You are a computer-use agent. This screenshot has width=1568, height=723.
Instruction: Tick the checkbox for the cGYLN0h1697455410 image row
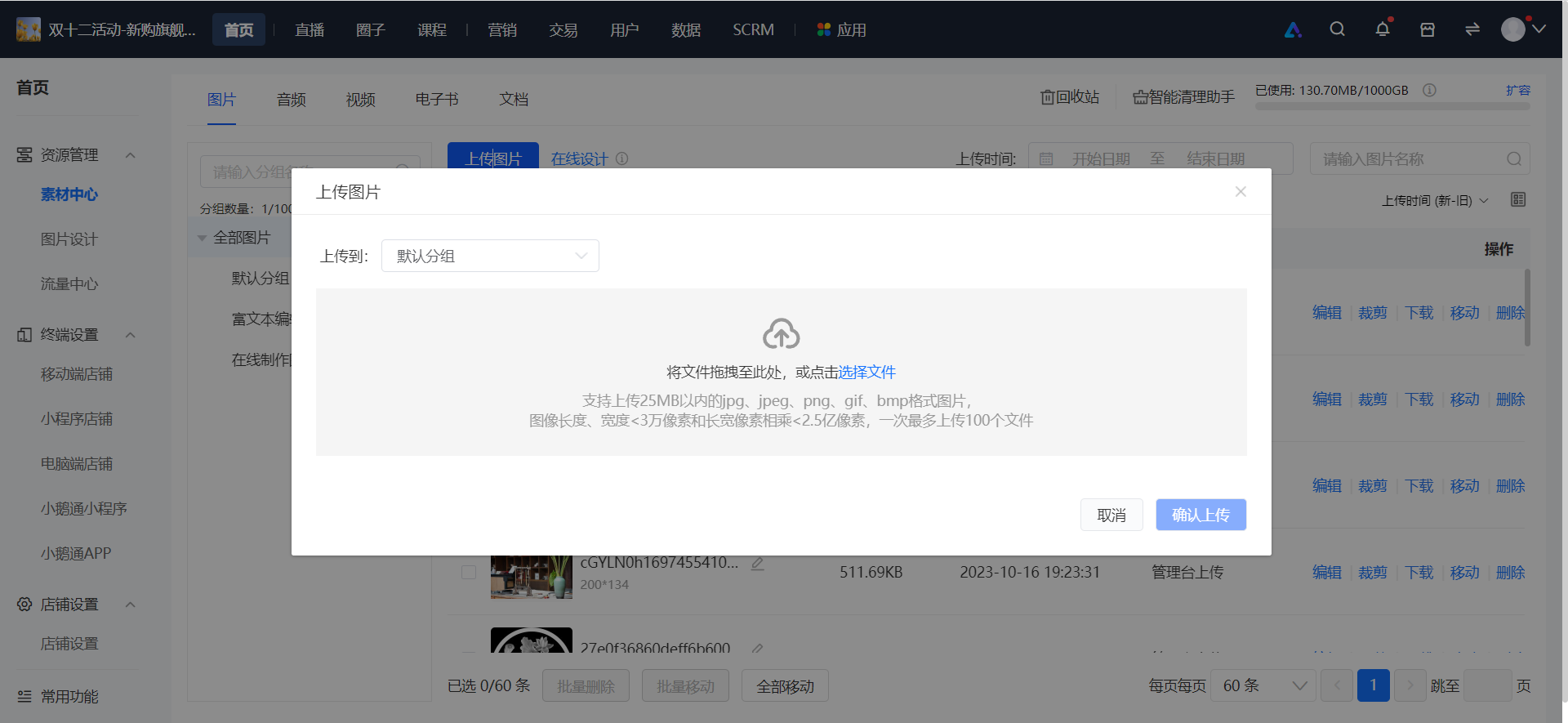469,572
